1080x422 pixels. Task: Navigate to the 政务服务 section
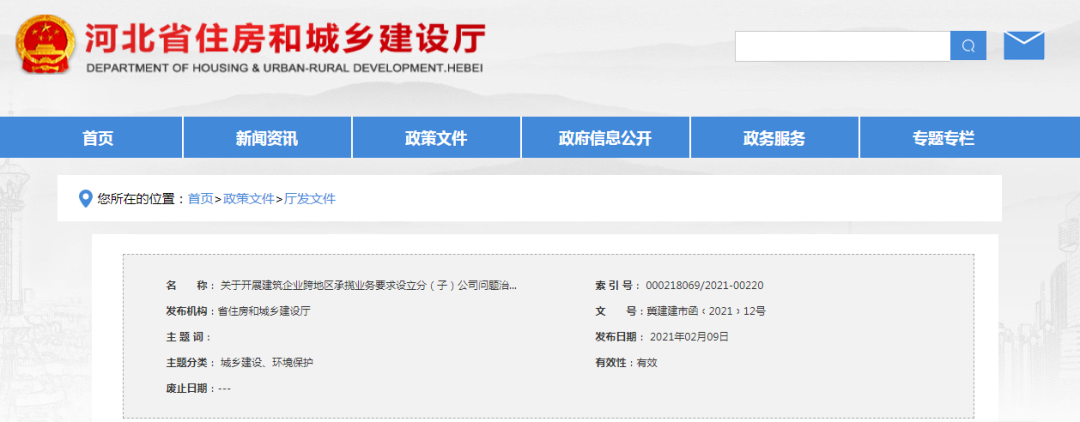coord(774,139)
